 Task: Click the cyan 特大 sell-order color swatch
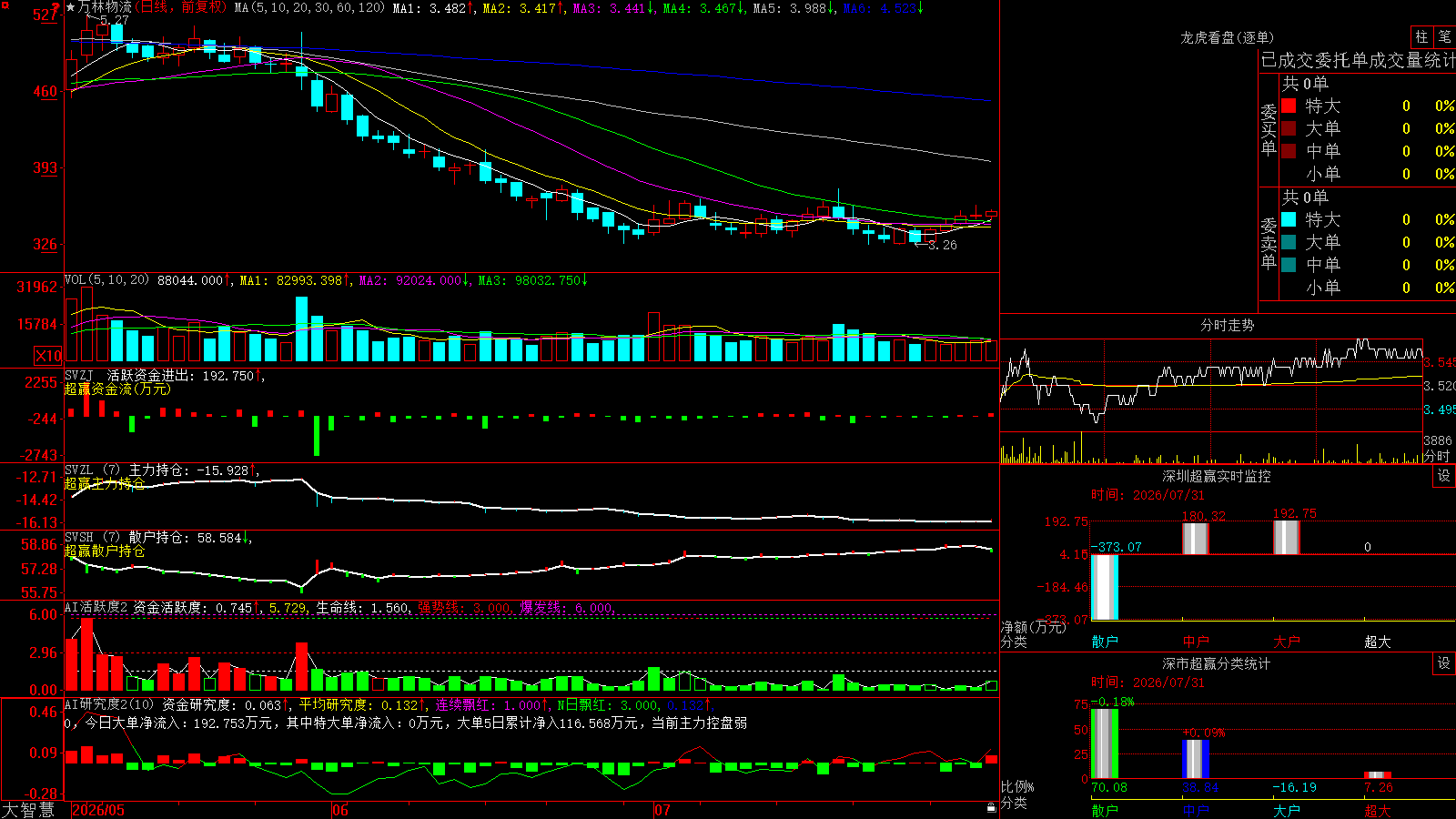click(x=1289, y=219)
